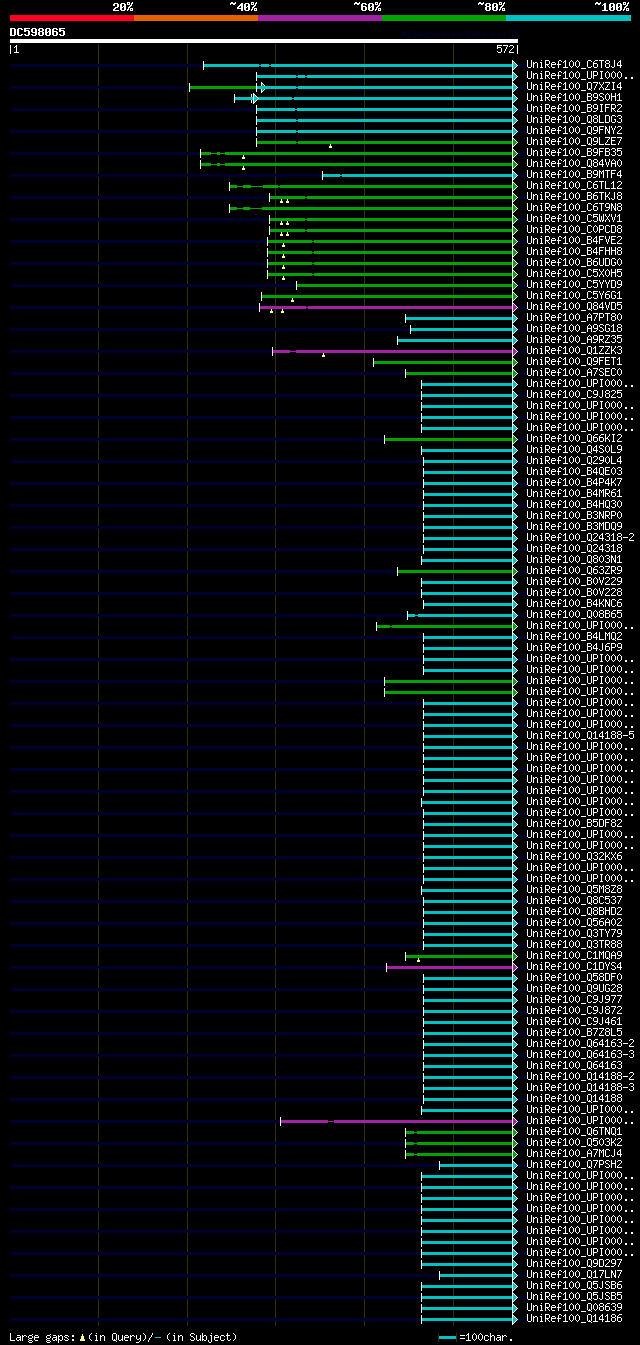Select the UniRef100_C5WXV1 label
Screen dimensions: 640x1345
tap(574, 218)
